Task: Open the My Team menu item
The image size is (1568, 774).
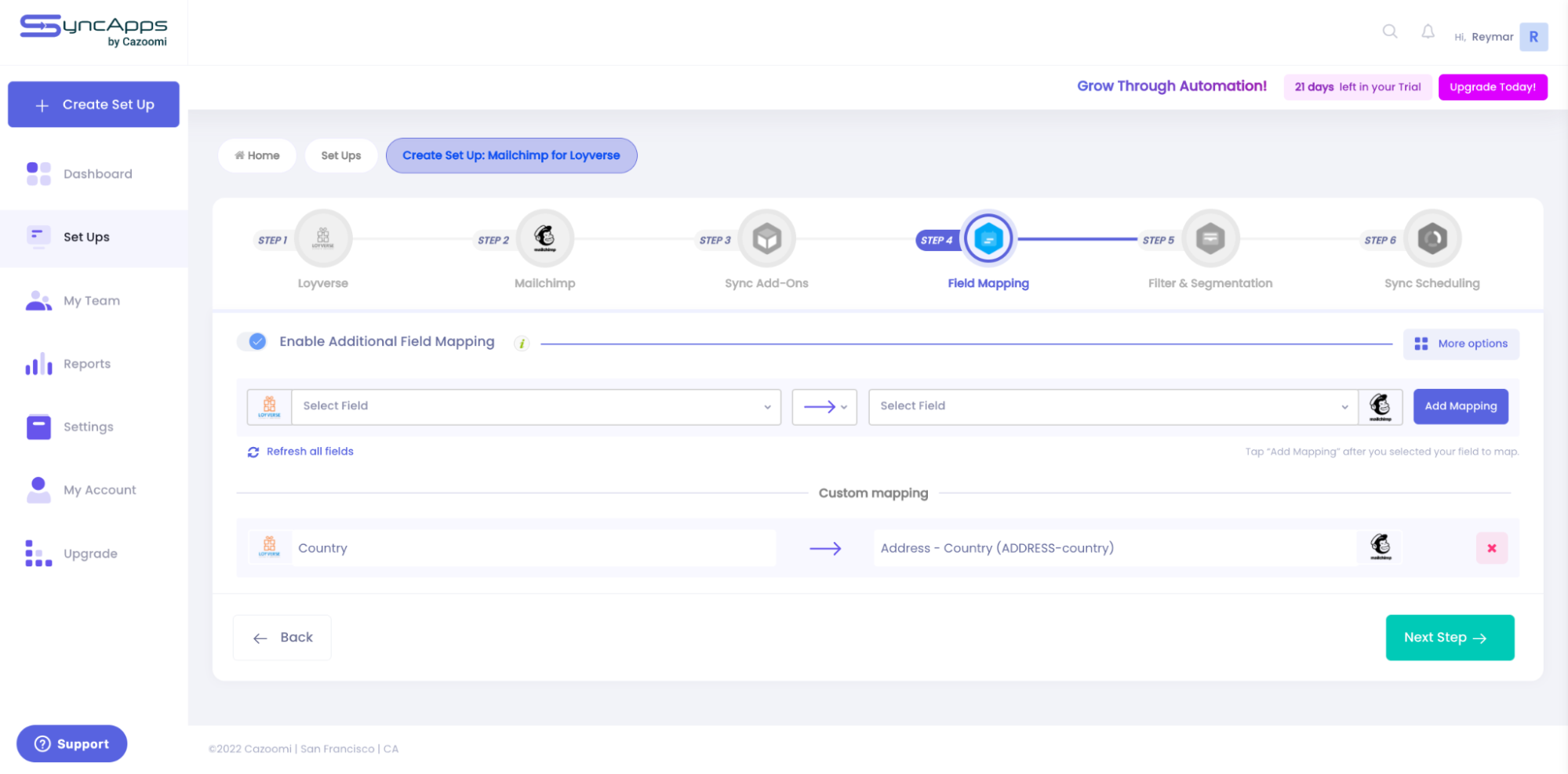Action: pyautogui.click(x=94, y=300)
